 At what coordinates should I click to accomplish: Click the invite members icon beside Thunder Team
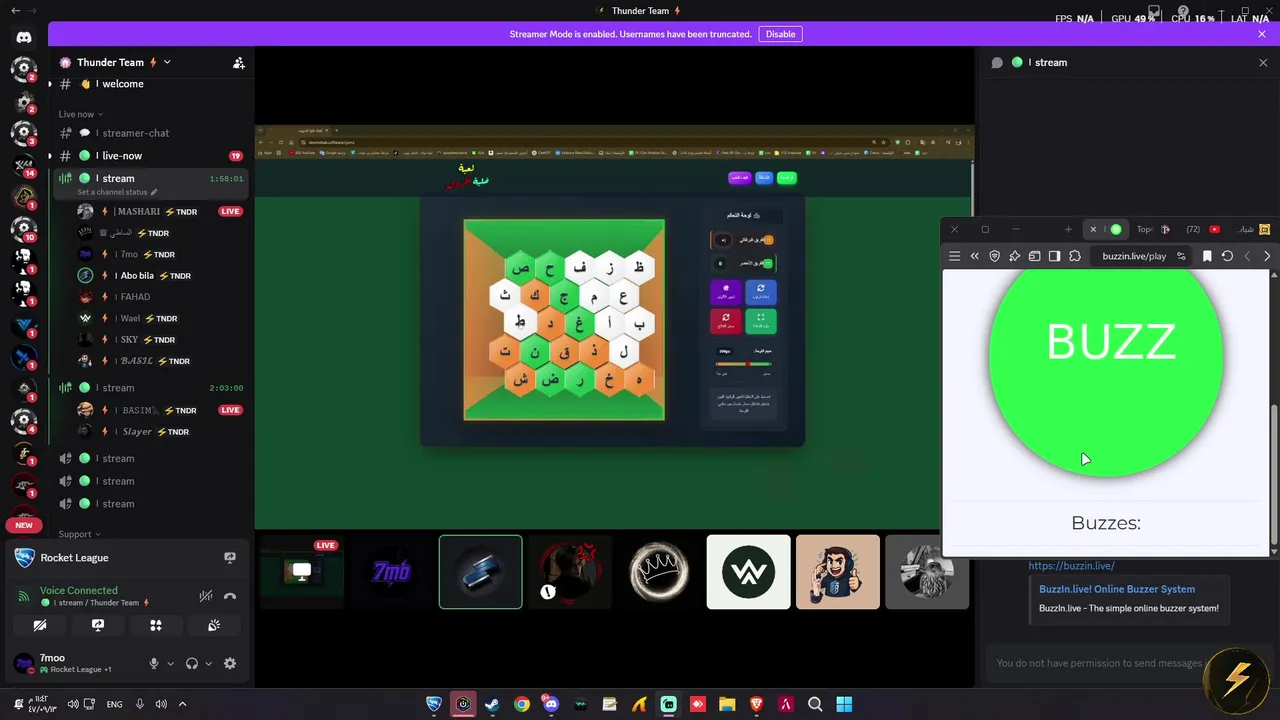(x=238, y=62)
